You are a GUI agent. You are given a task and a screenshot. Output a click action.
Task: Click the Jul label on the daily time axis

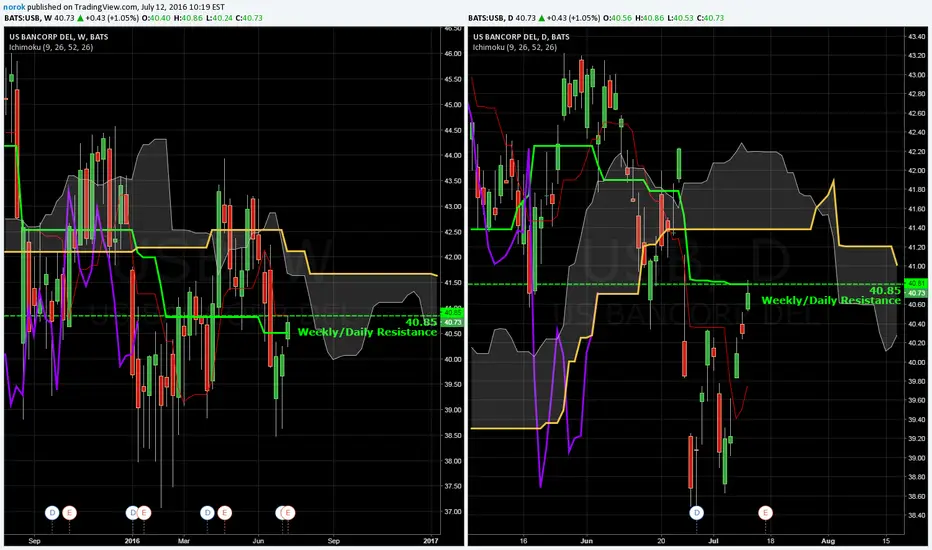[713, 540]
